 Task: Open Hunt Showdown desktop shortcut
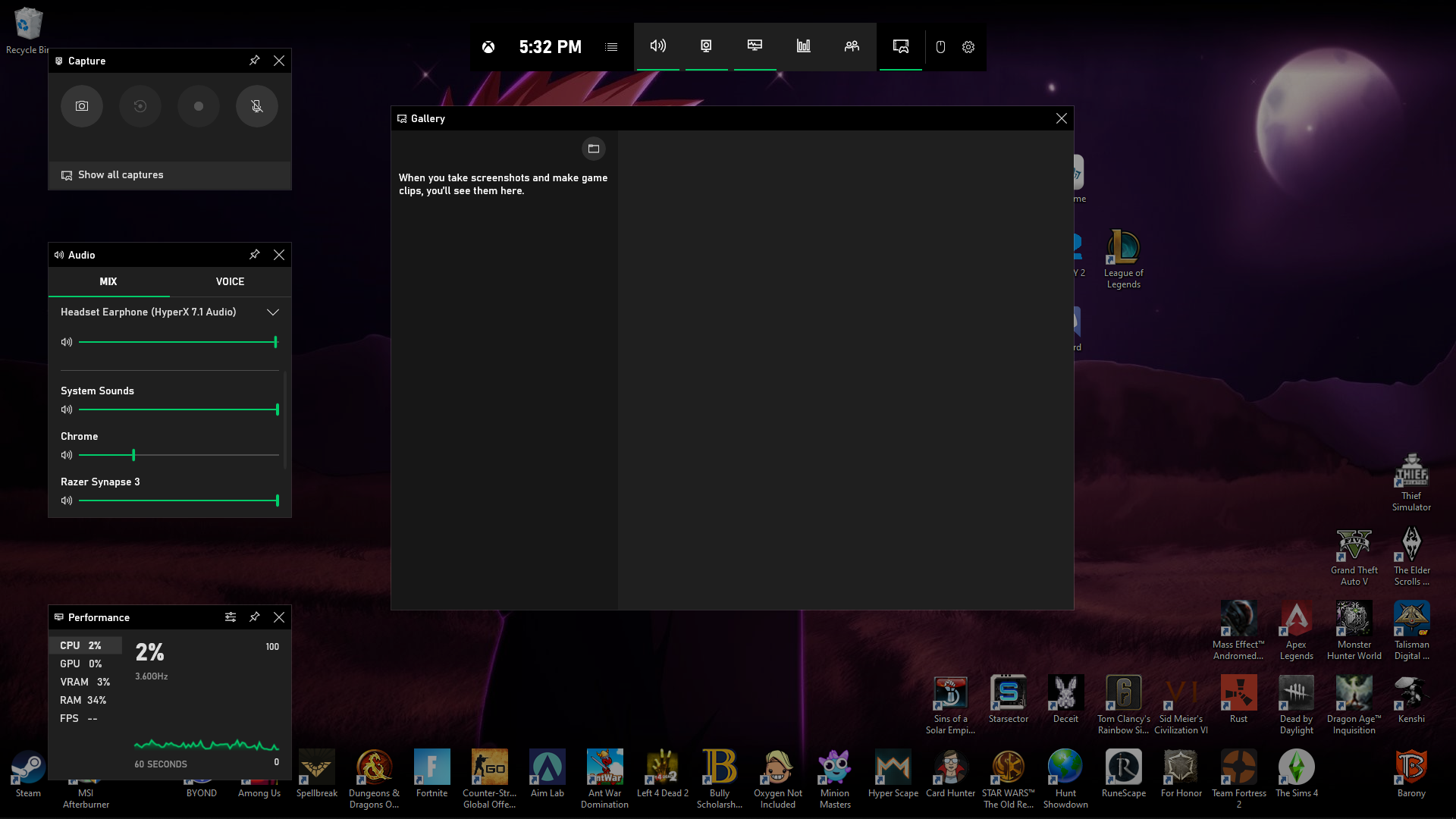(x=1065, y=780)
